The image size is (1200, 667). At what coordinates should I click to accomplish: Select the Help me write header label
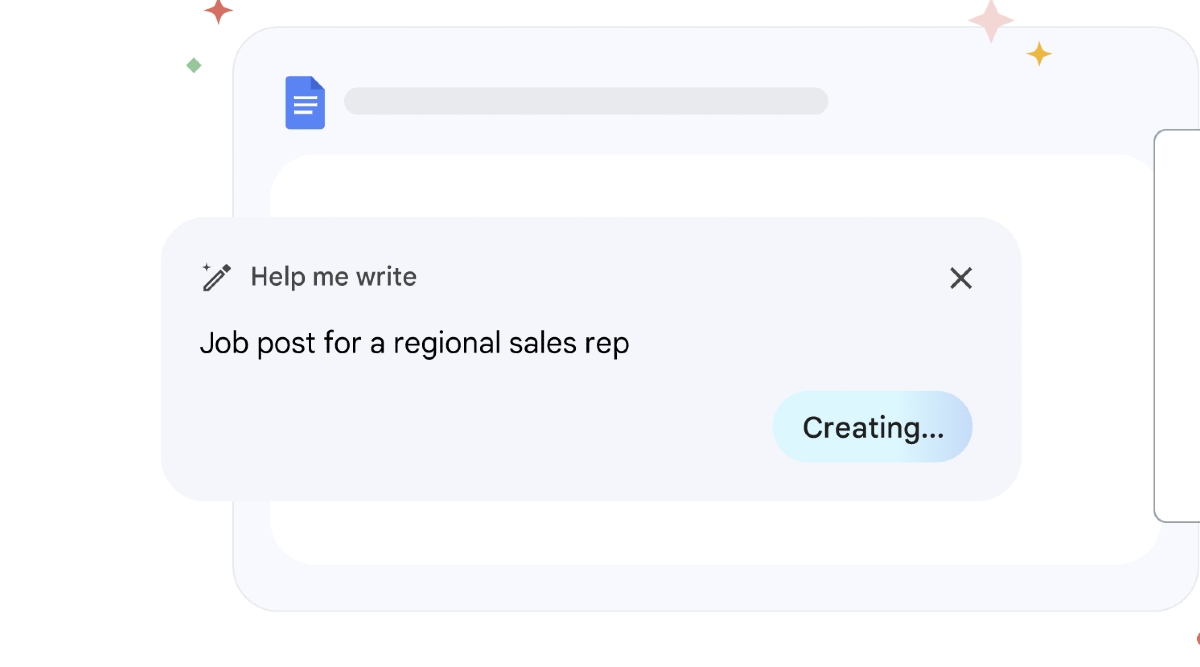[x=334, y=277]
